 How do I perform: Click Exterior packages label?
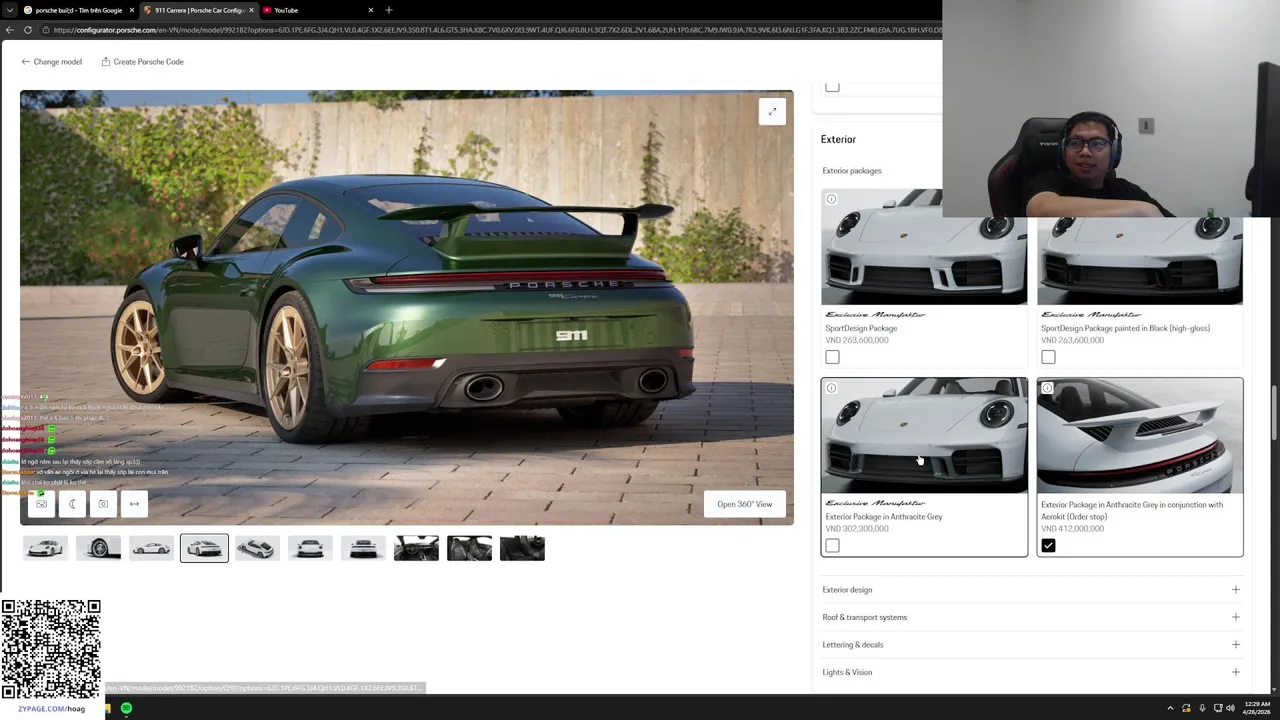[x=852, y=171]
